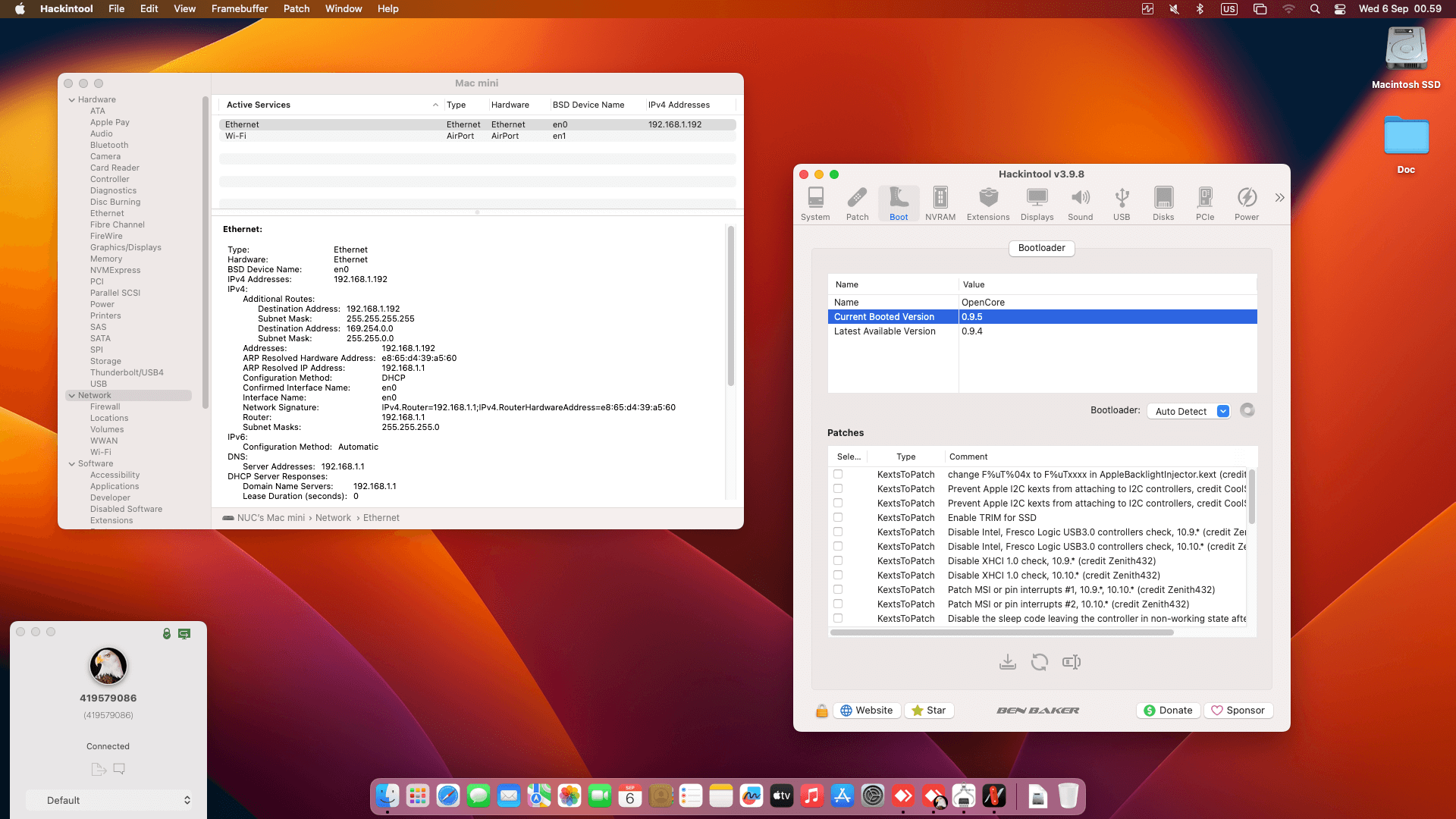Collapse the Hardware tree section
1456x819 pixels.
point(72,99)
